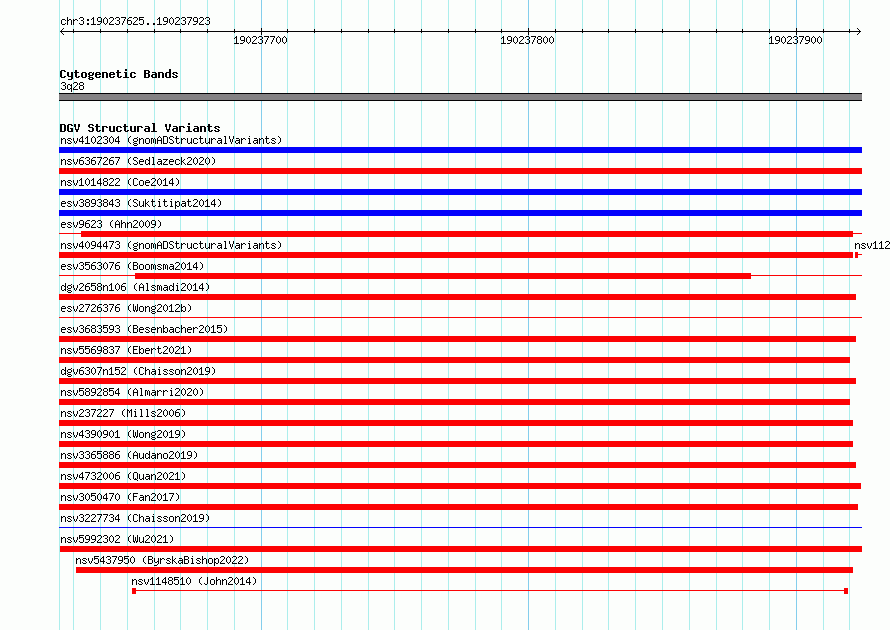Click dgv2658n106 (Alsmadi2014) label
This screenshot has height=630, width=890.
(135, 287)
